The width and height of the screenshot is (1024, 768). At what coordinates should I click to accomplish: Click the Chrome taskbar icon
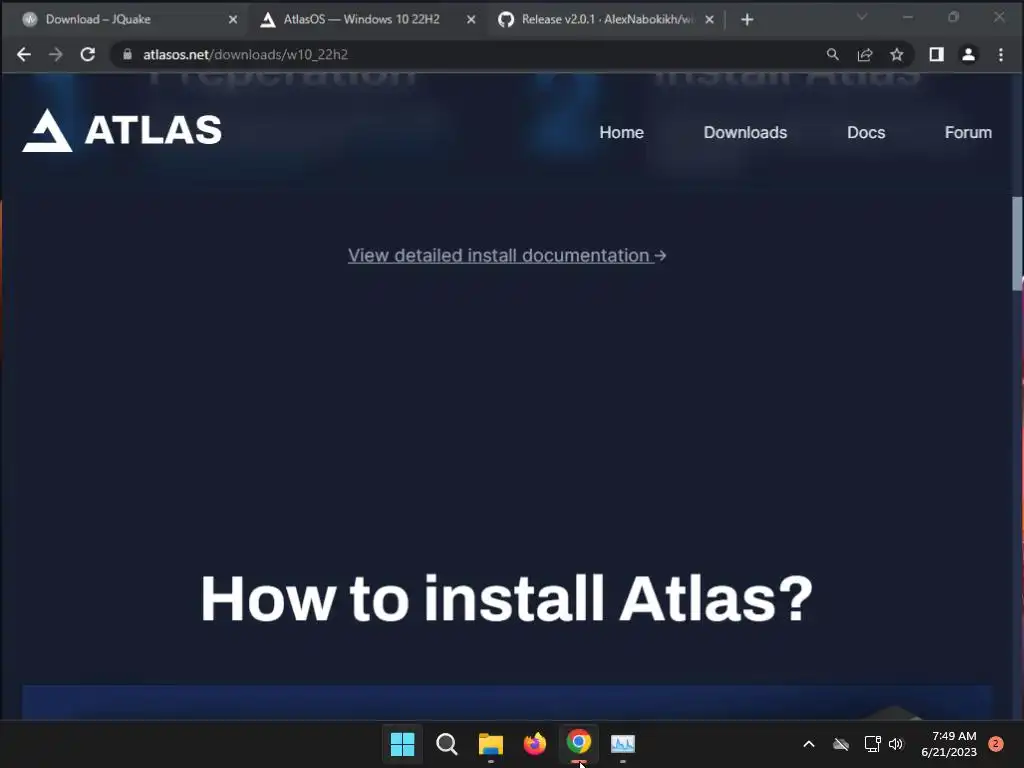click(x=579, y=743)
